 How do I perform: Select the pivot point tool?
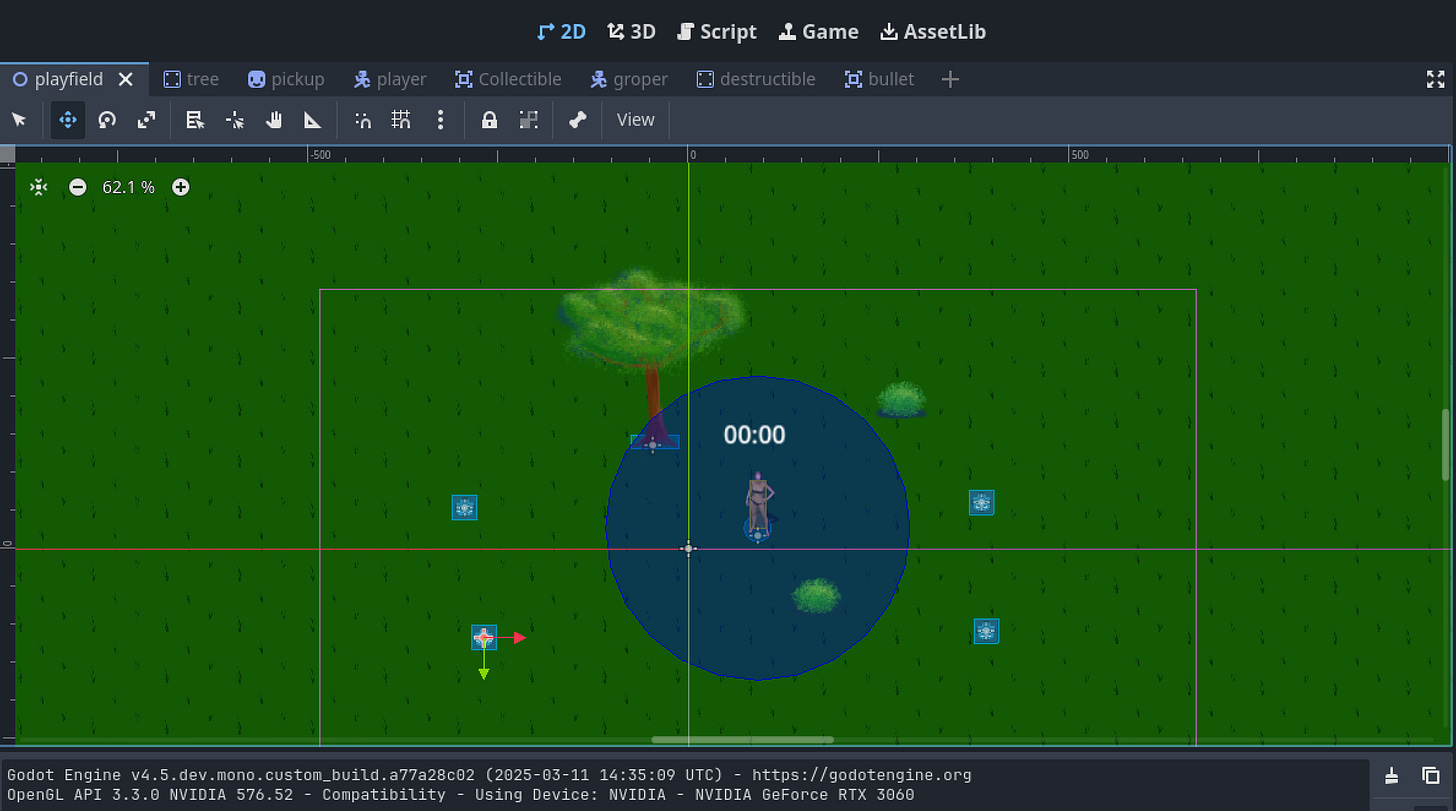click(235, 120)
